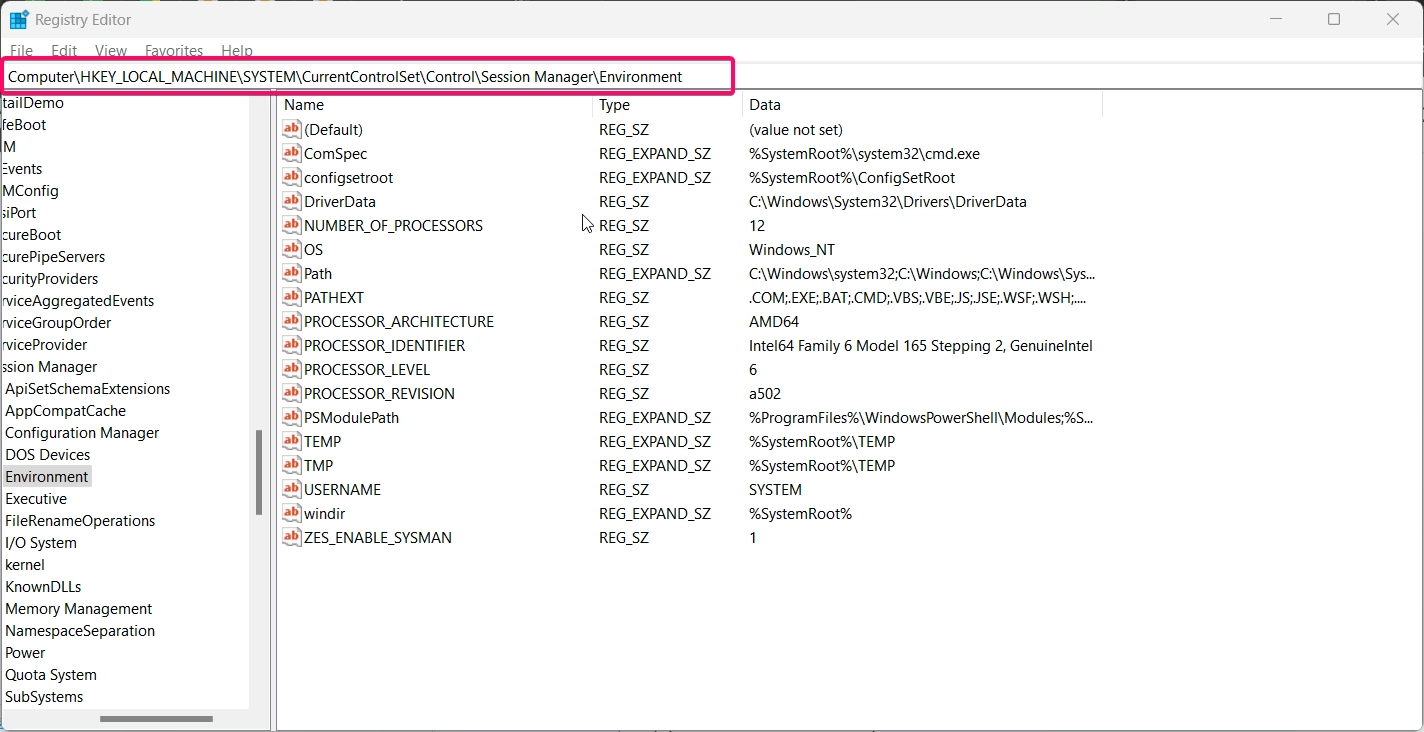Viewport: 1424px width, 732px height.
Task: Select the Quota System key
Action: (51, 675)
